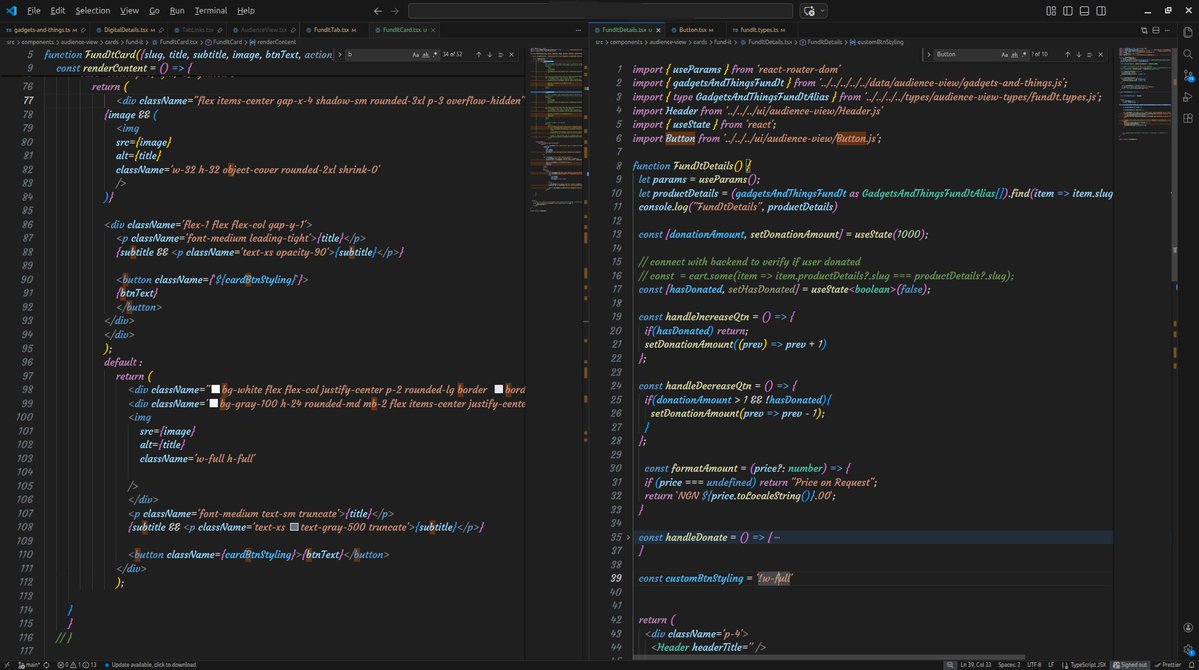The width and height of the screenshot is (1199, 670).
Task: Click Find in Selection icon in find widget
Action: click(501, 54)
